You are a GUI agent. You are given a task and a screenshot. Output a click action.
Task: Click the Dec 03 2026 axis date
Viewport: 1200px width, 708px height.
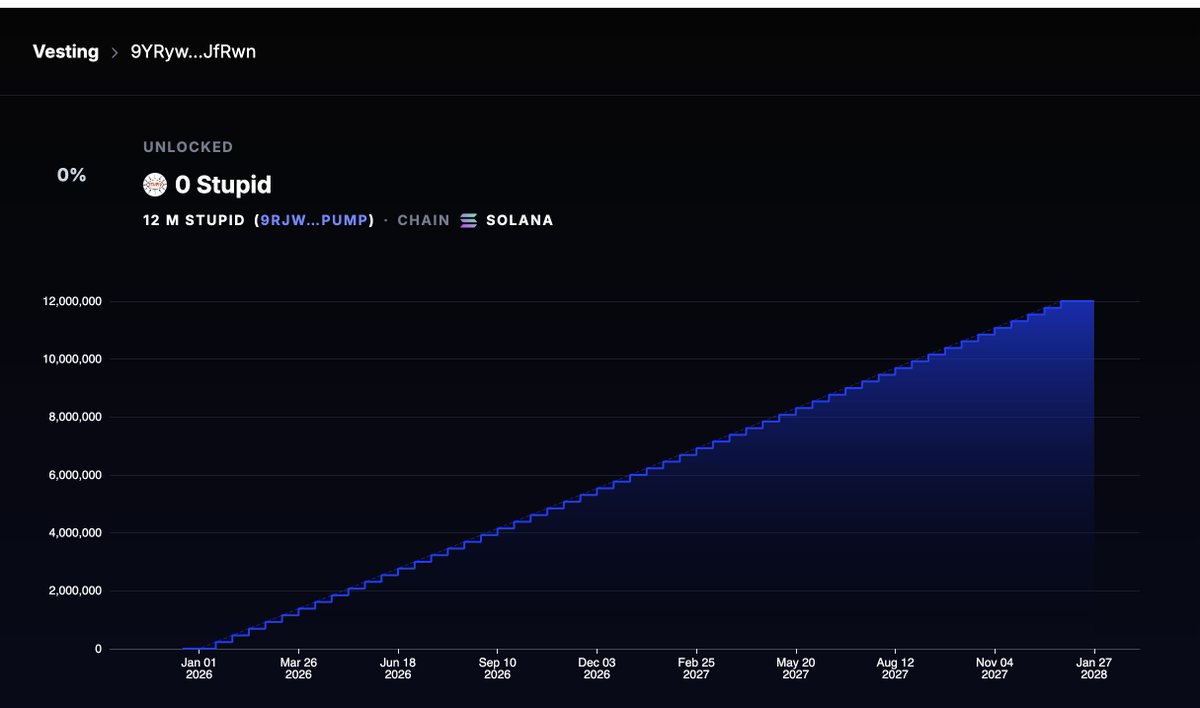pyautogui.click(x=597, y=668)
